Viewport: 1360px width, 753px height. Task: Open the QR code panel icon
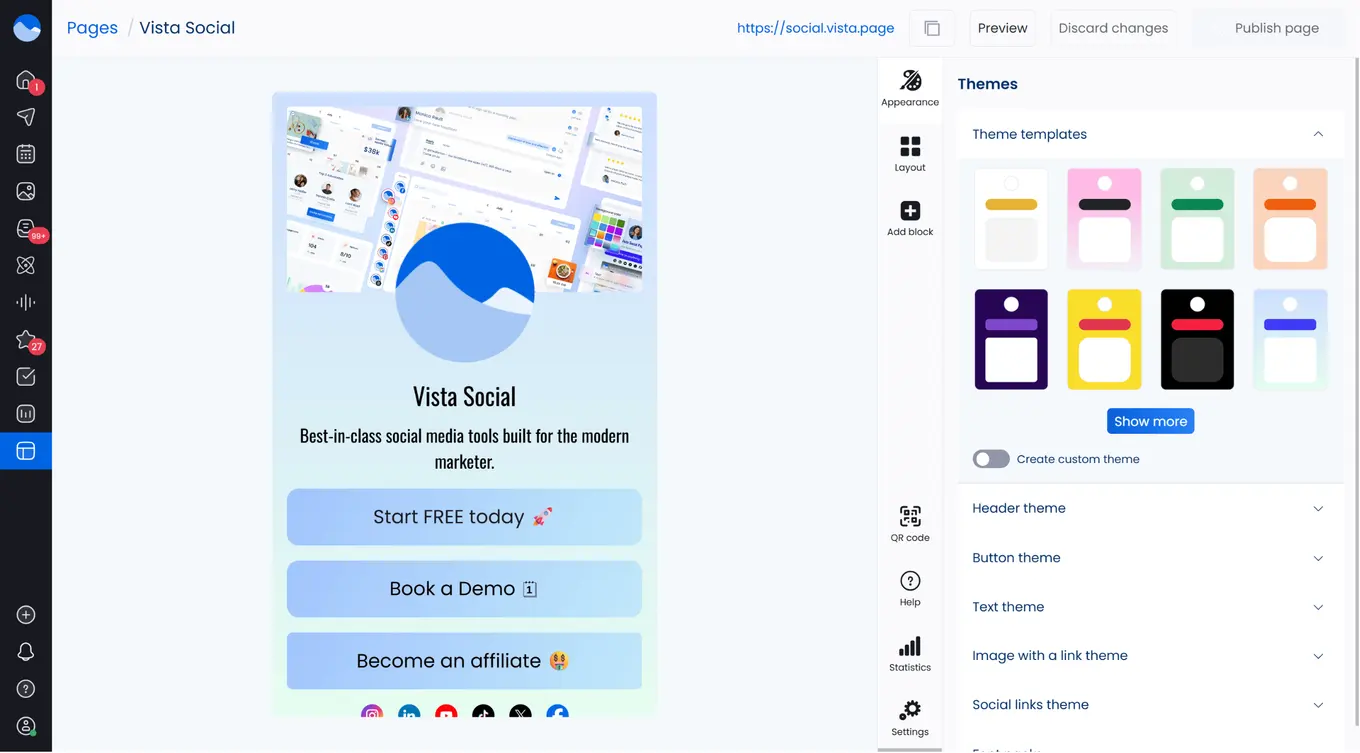(x=909, y=515)
